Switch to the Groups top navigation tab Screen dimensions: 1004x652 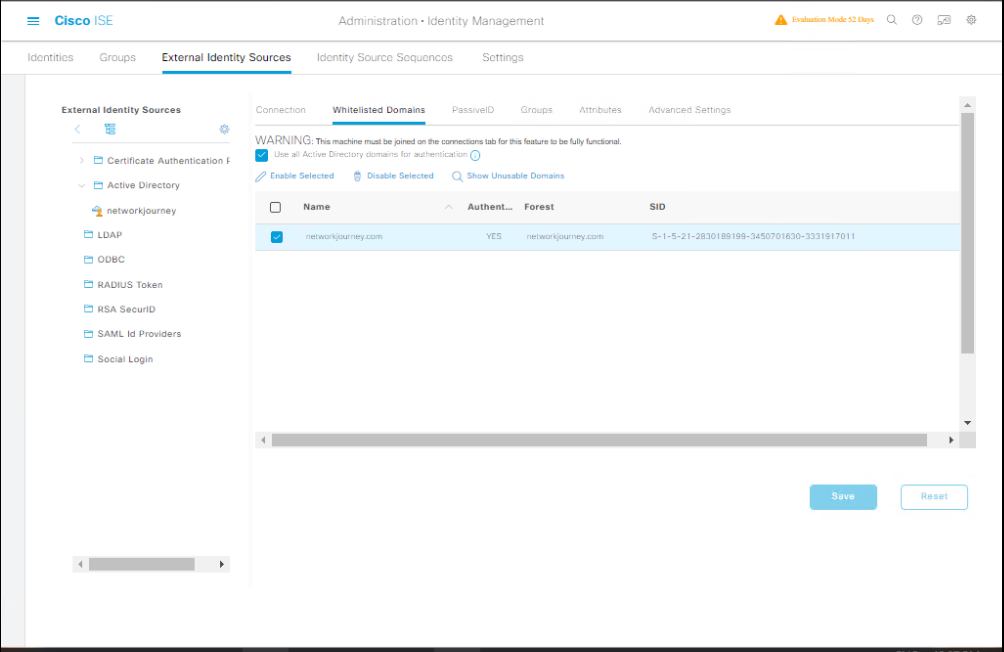click(117, 58)
